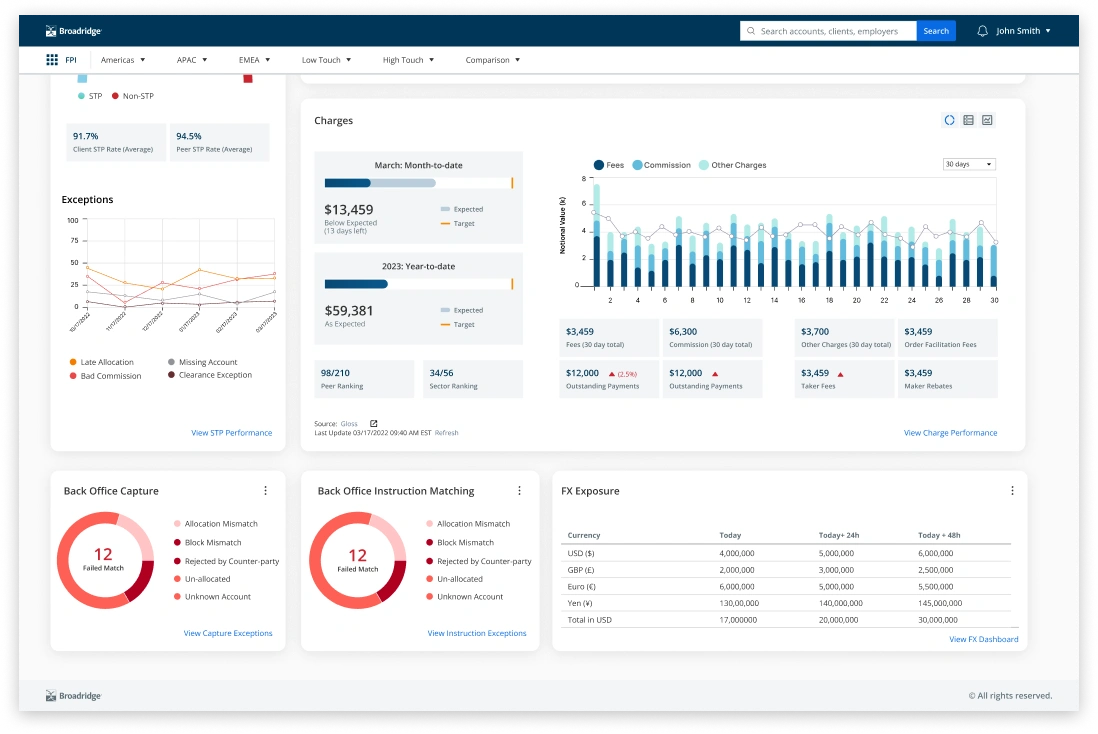
Task: Click the Broadridge logo in the header
Action: coord(73,30)
